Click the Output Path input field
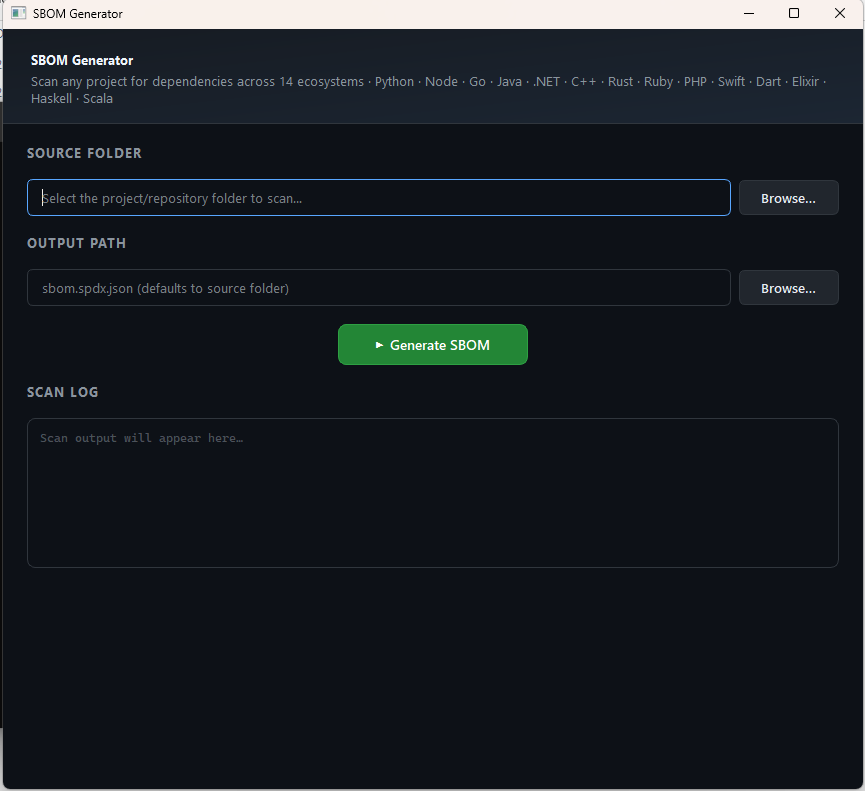Image resolution: width=865 pixels, height=791 pixels. click(378, 287)
